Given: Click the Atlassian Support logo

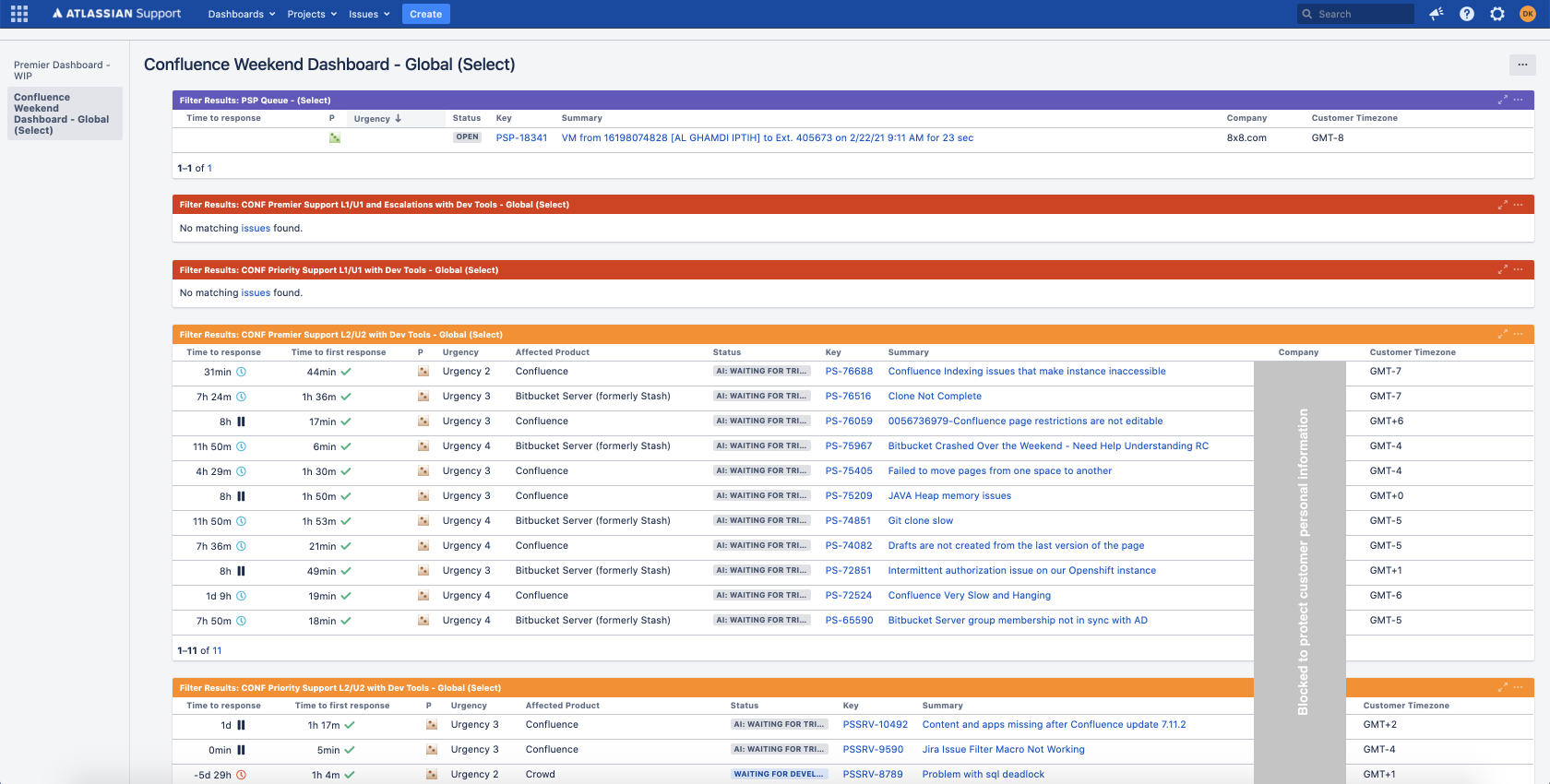Looking at the screenshot, I should click(x=116, y=14).
